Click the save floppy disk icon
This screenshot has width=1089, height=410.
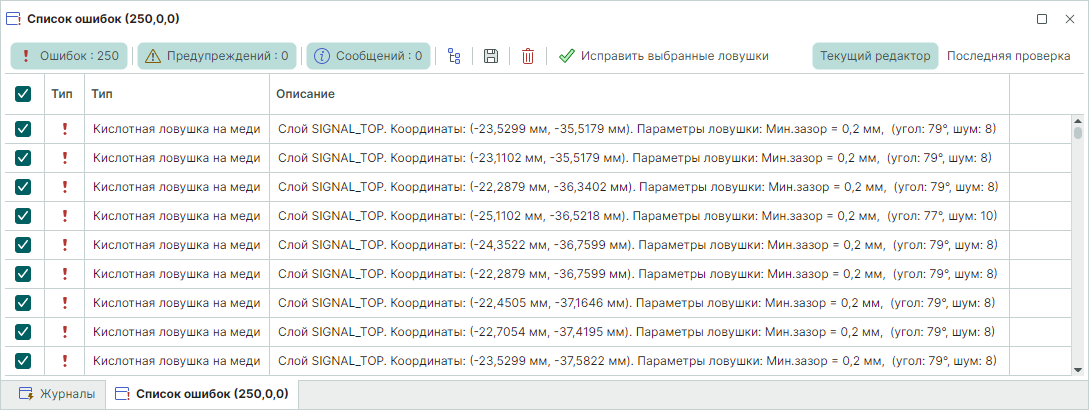[491, 56]
